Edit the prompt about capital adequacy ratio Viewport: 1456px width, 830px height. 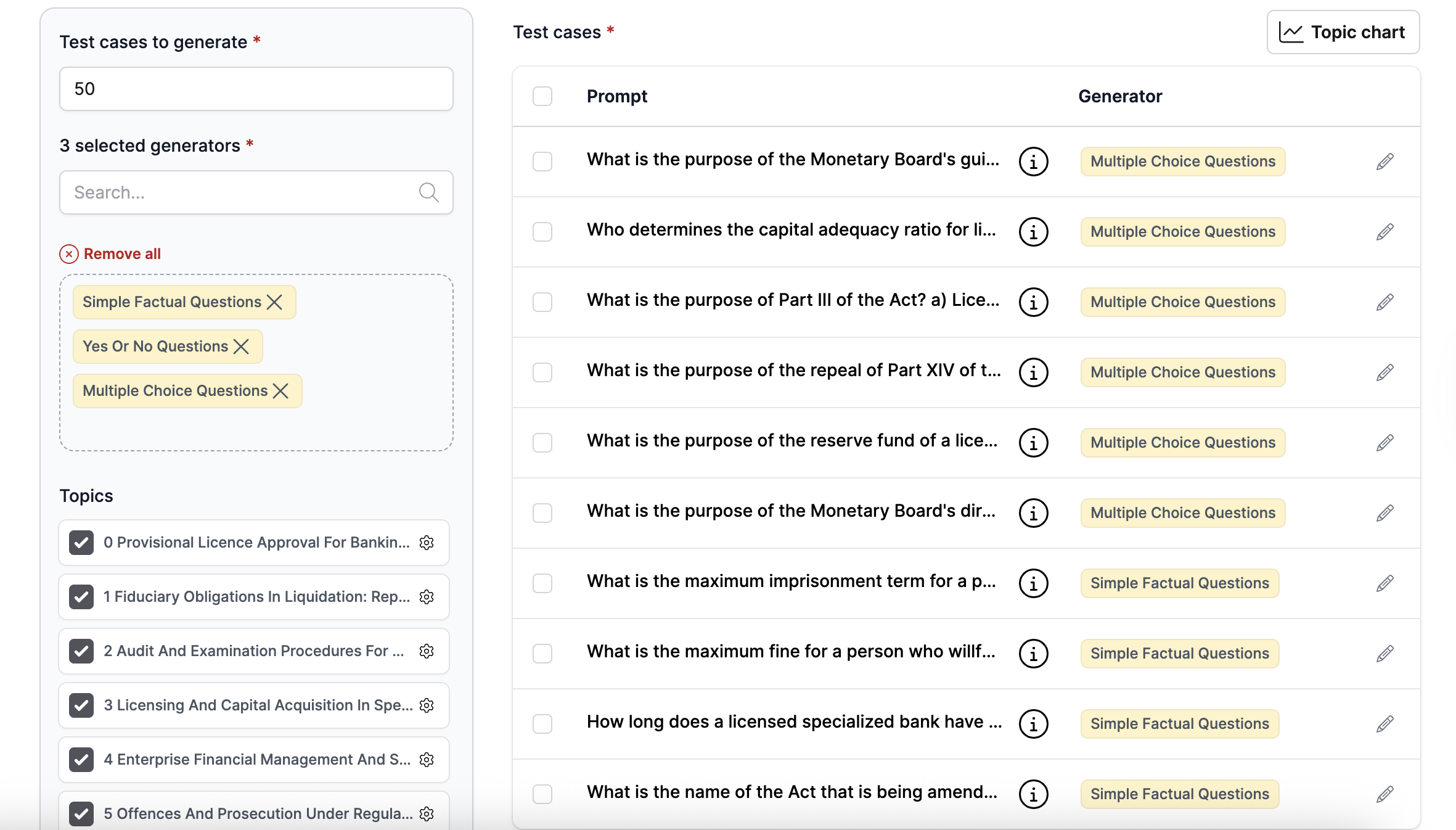click(x=1384, y=231)
